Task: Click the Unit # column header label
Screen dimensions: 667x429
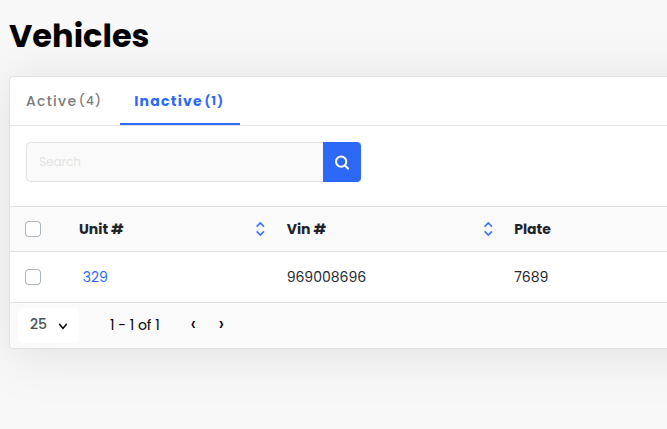Action: click(x=101, y=229)
